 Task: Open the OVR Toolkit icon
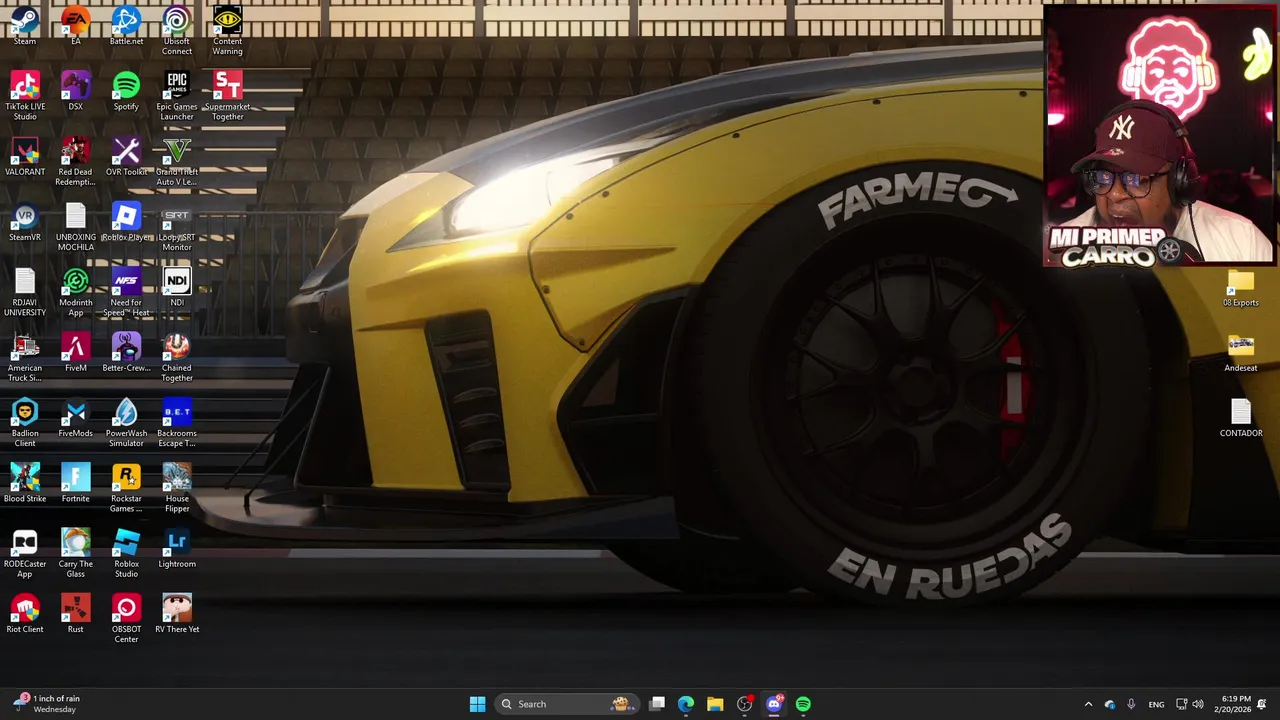click(126, 156)
